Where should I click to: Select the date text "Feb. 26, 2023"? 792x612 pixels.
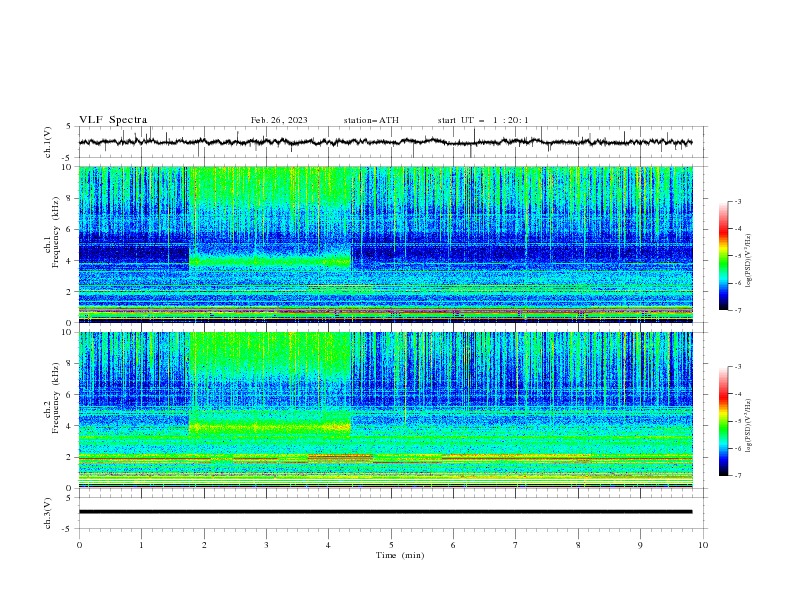click(279, 120)
